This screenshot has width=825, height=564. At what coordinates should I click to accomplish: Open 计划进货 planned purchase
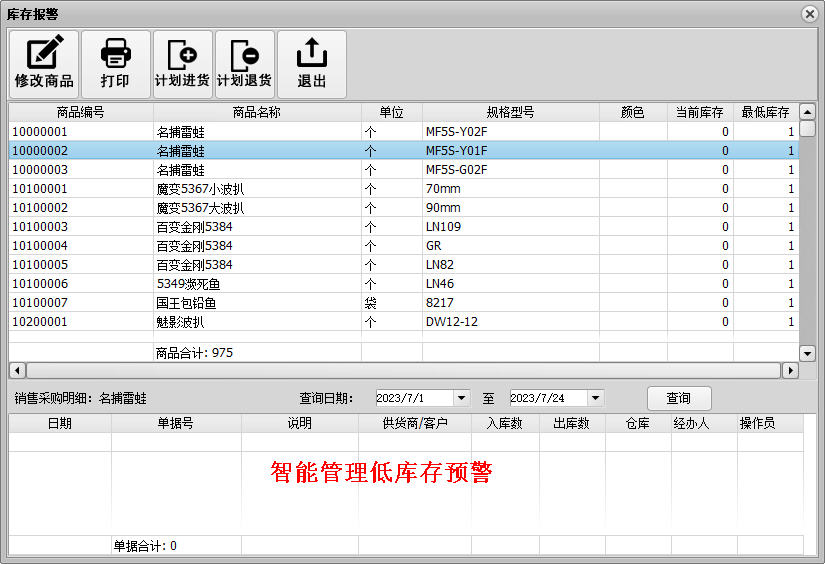(x=182, y=64)
